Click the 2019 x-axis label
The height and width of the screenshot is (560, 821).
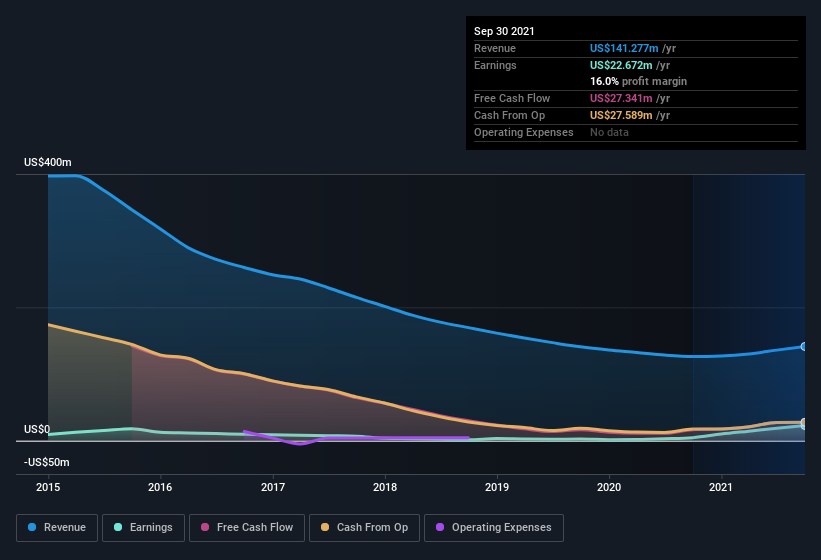tap(497, 487)
